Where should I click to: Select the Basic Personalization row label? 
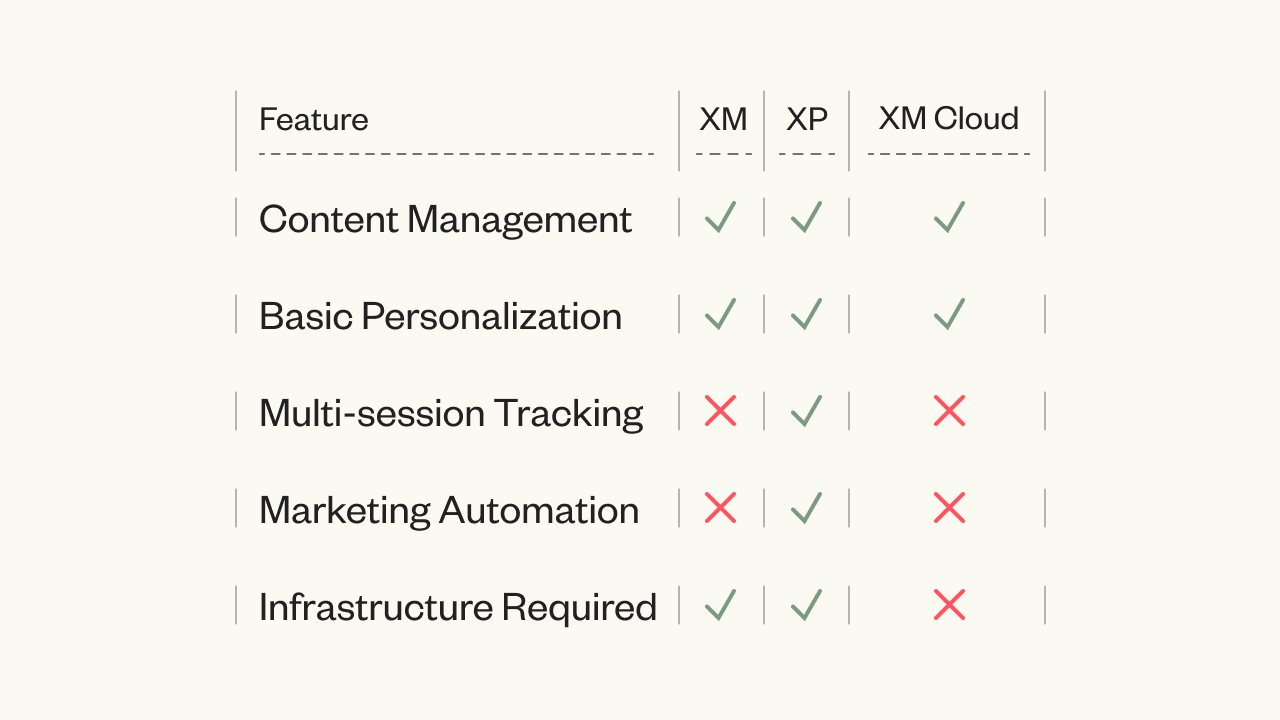pyautogui.click(x=440, y=316)
